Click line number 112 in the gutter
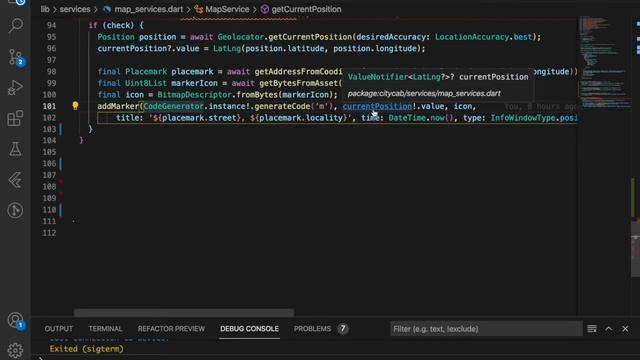 tap(49, 233)
